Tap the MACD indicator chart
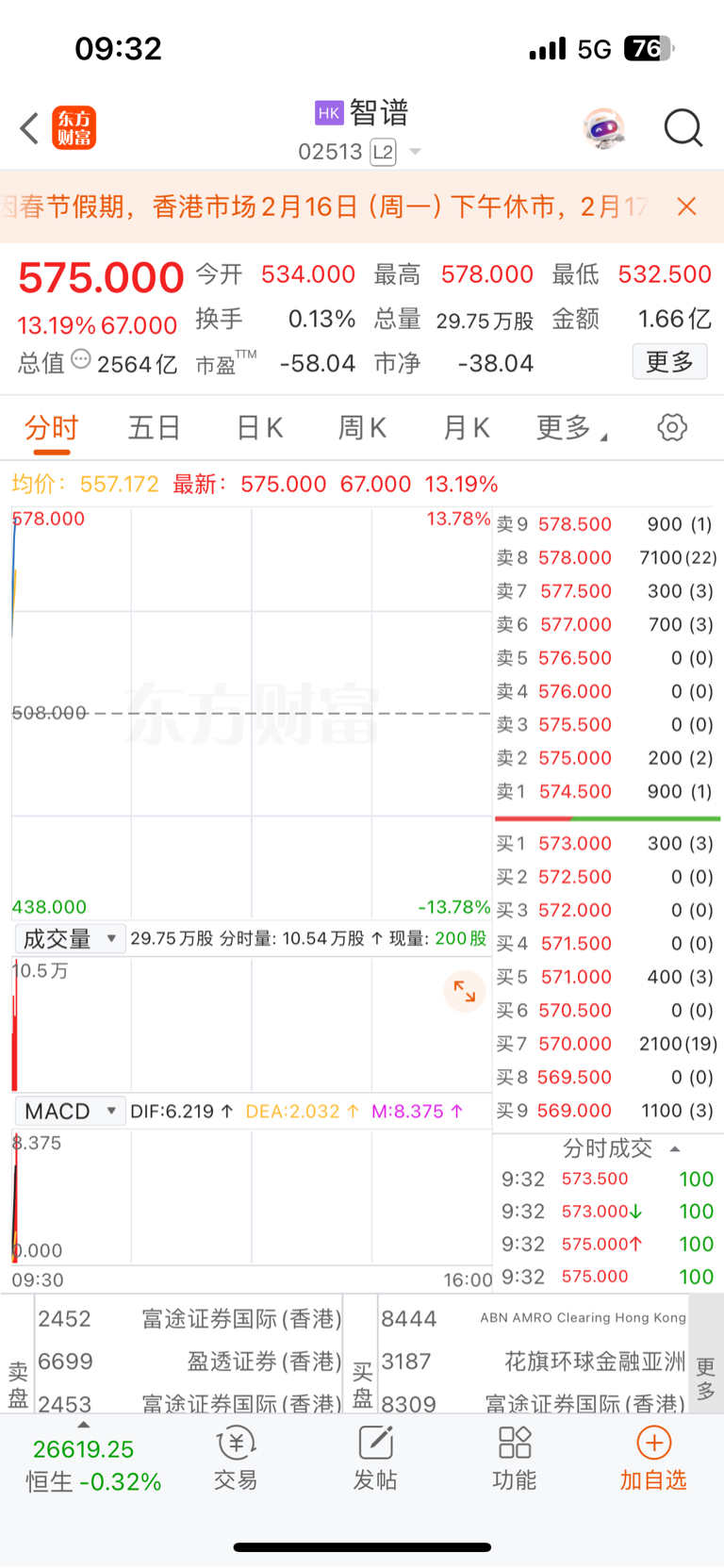This screenshot has width=724, height=1568. pyautogui.click(x=252, y=1197)
